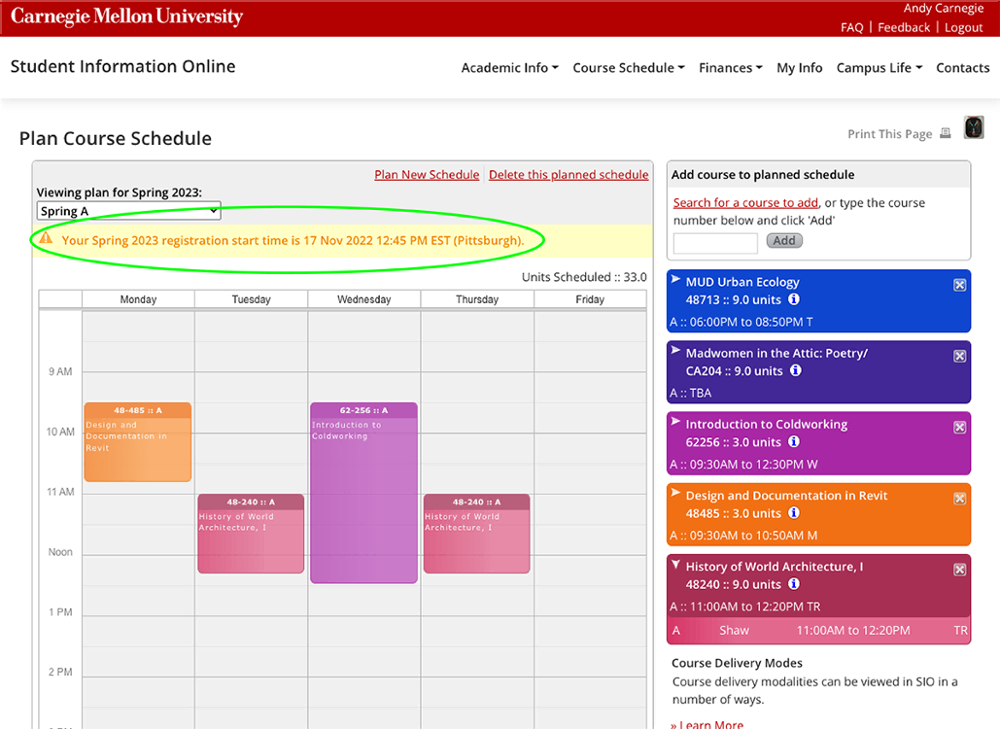Open info icon for Madwomen in the Attic
The height and width of the screenshot is (729, 1000).
point(795,371)
